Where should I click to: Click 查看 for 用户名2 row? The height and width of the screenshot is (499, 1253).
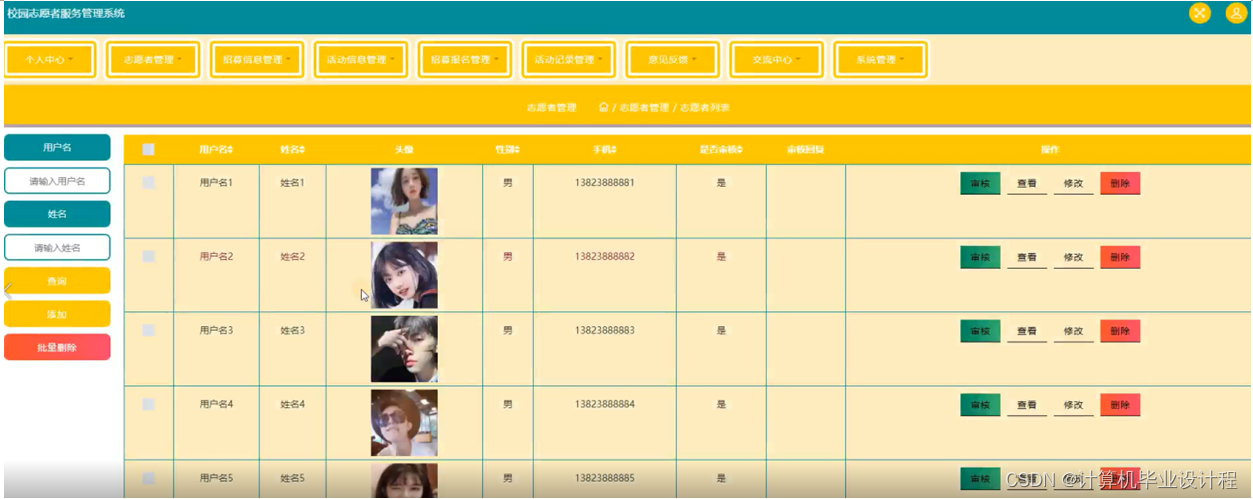(x=1027, y=257)
